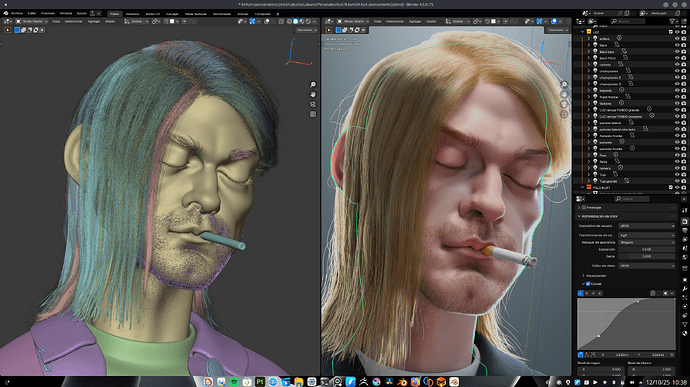Click the zoom magnifier gizmo in left viewport
Viewport: 690px width, 387px height.
(x=313, y=85)
